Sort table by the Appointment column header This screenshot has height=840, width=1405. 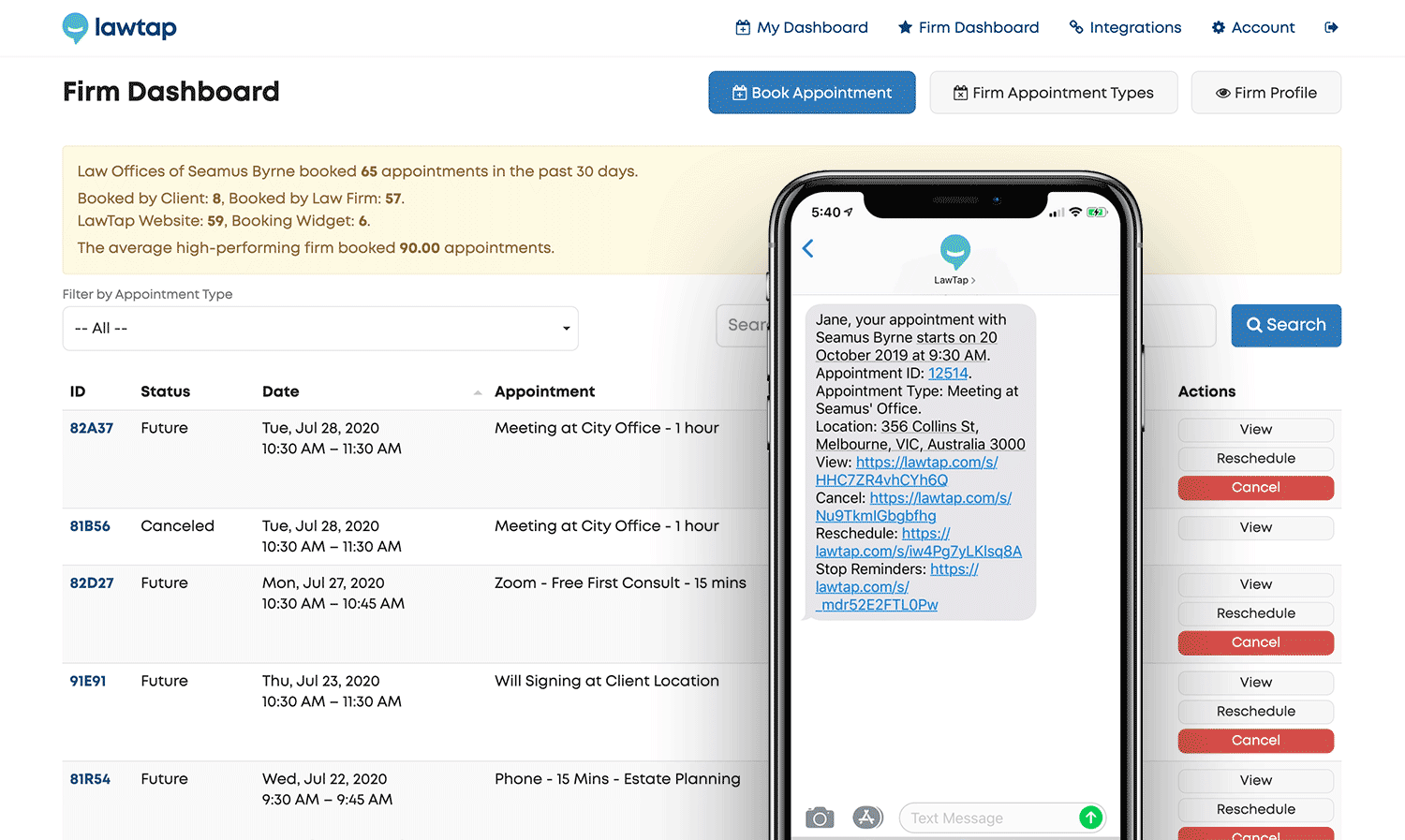545,391
